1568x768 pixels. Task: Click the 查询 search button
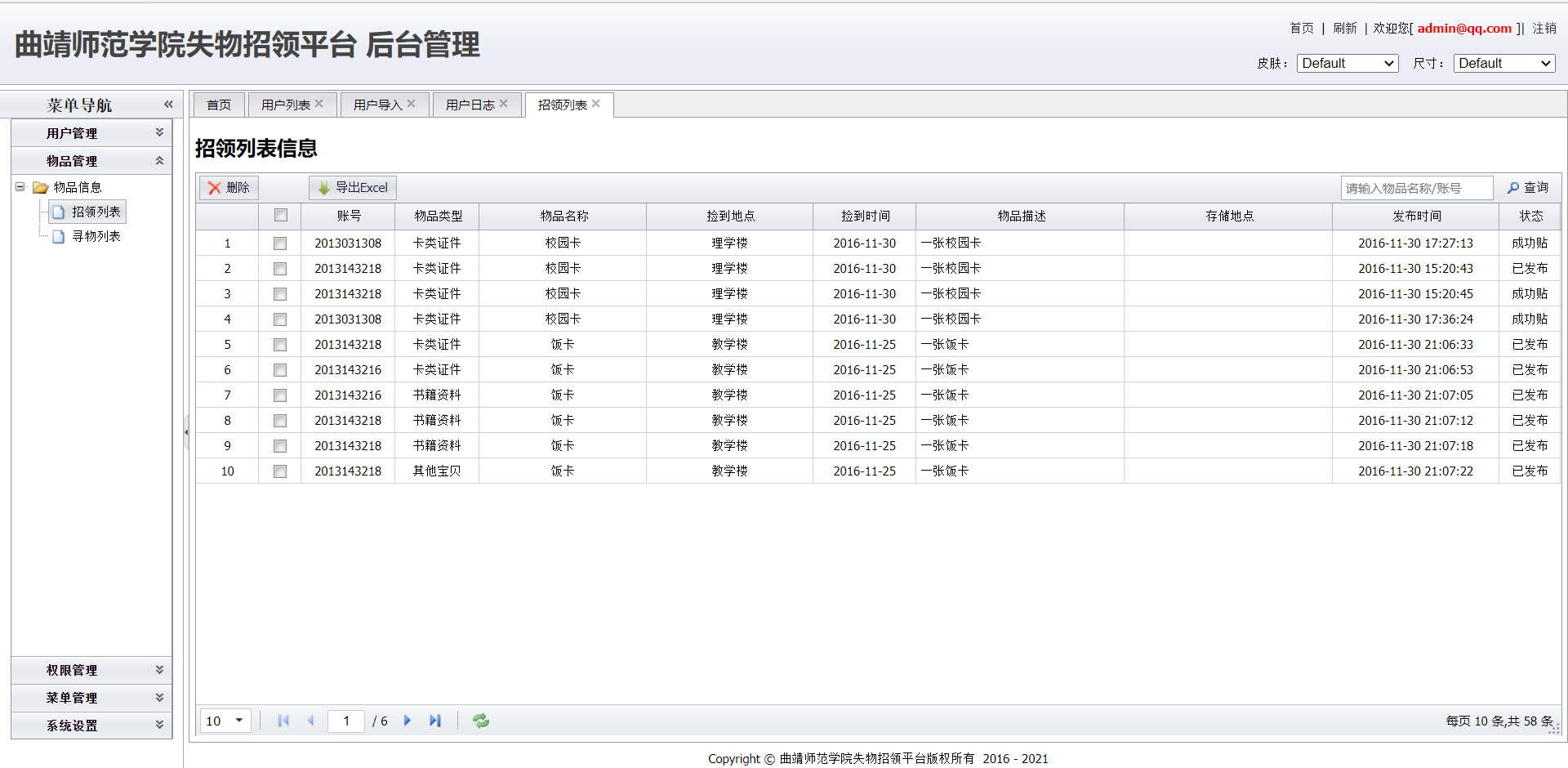click(1528, 188)
